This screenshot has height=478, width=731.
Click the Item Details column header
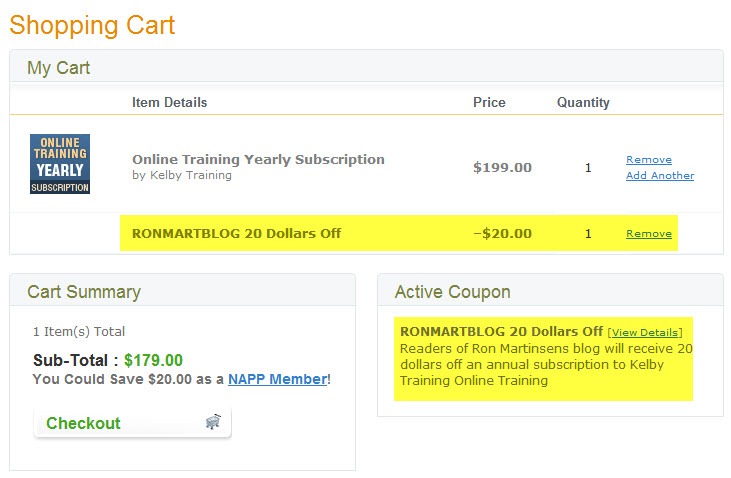click(169, 102)
